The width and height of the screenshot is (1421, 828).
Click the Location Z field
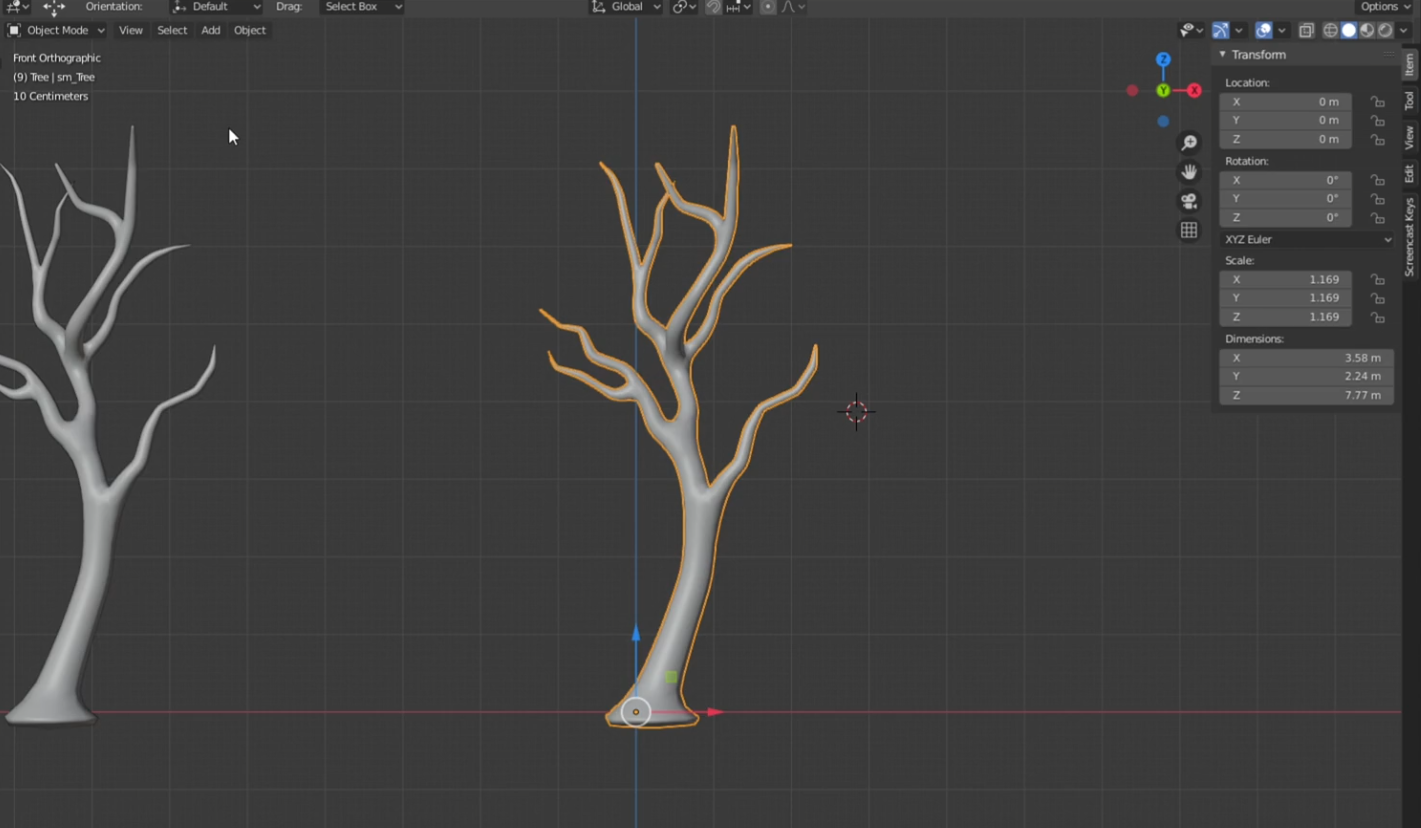1286,139
